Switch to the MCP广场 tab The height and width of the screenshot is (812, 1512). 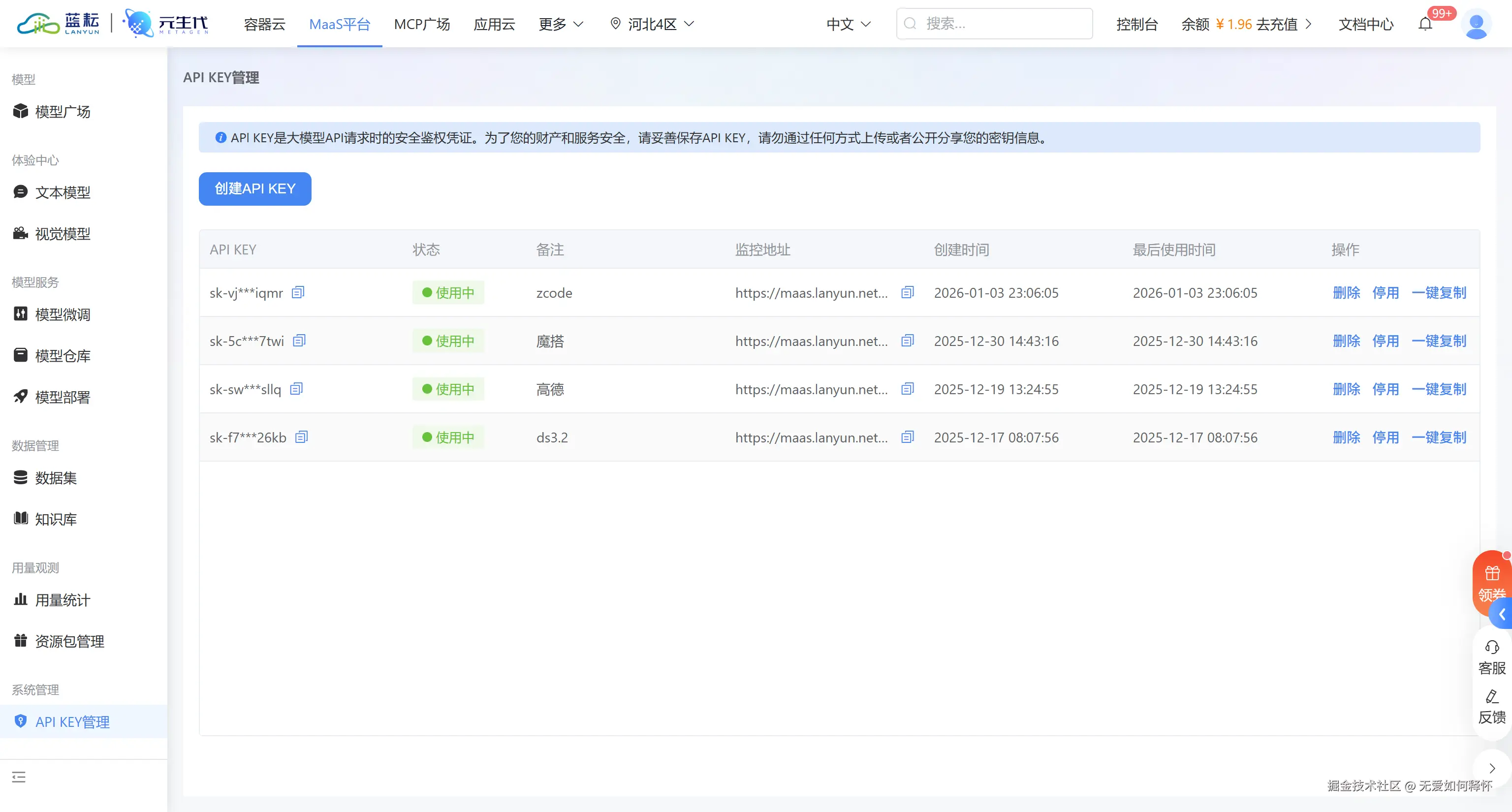coord(421,24)
